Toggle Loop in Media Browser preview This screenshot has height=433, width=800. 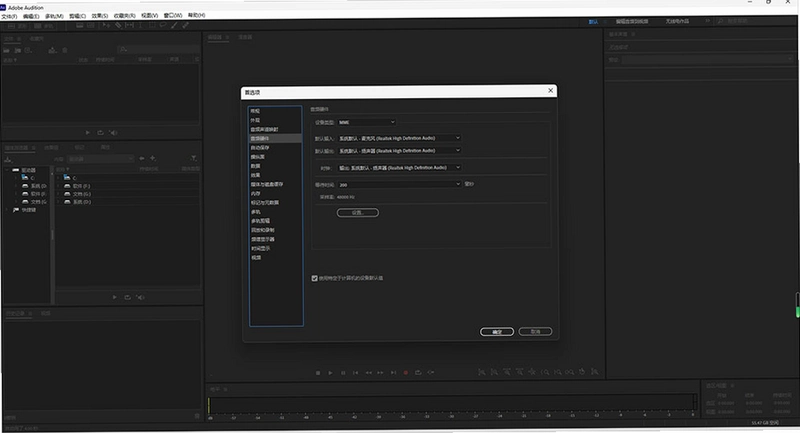(x=128, y=297)
